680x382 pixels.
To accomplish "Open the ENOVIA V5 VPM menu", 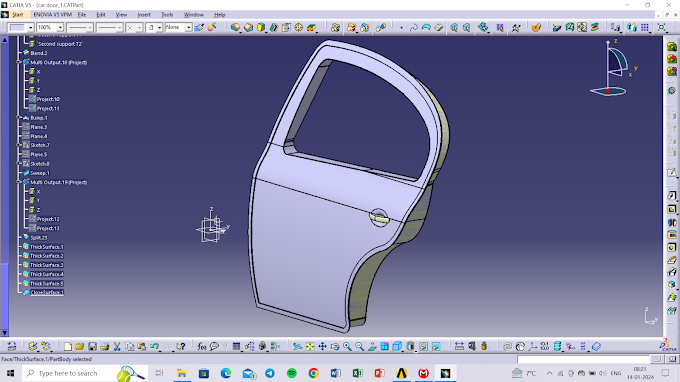I will click(52, 15).
